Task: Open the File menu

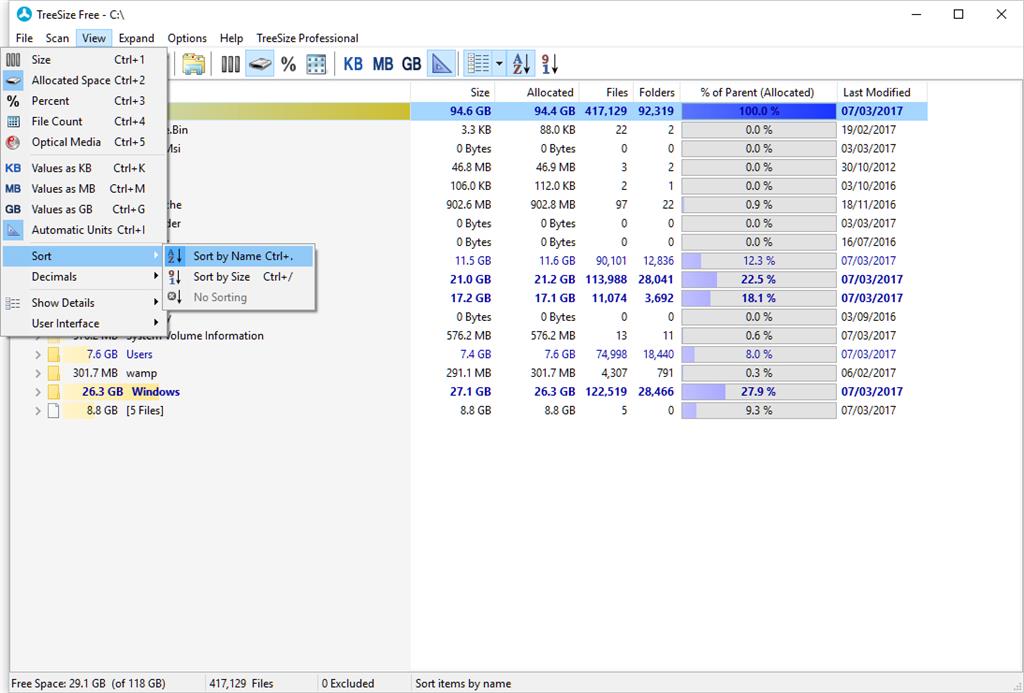Action: point(24,38)
